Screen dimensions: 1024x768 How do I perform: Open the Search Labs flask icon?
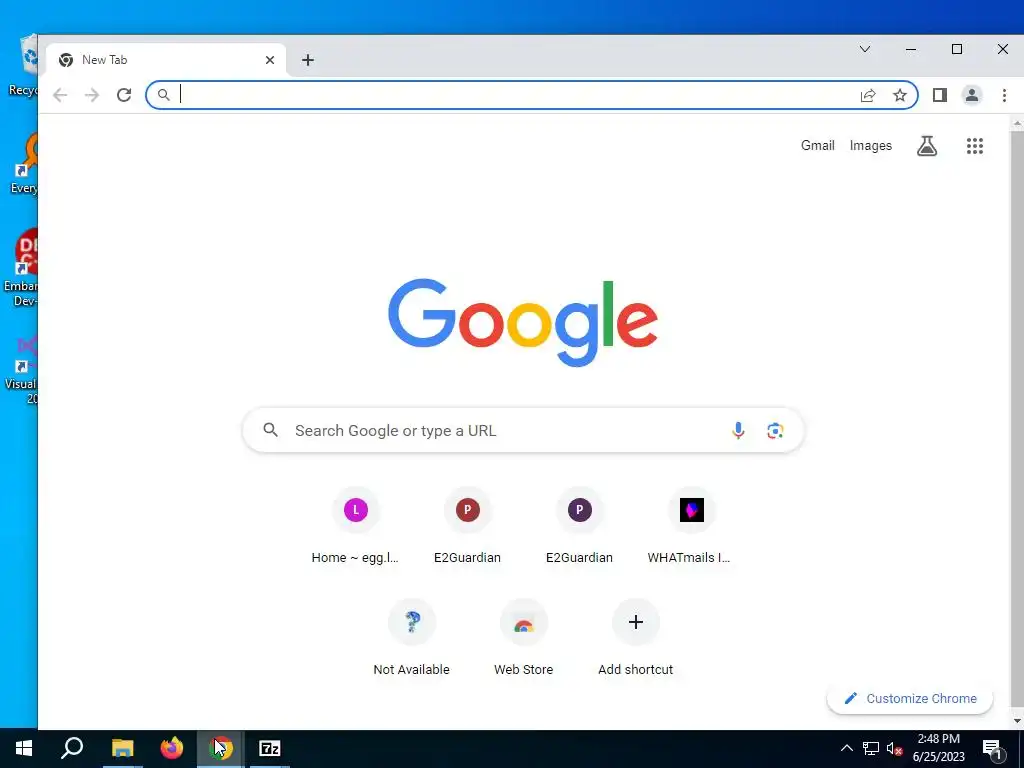click(x=927, y=146)
